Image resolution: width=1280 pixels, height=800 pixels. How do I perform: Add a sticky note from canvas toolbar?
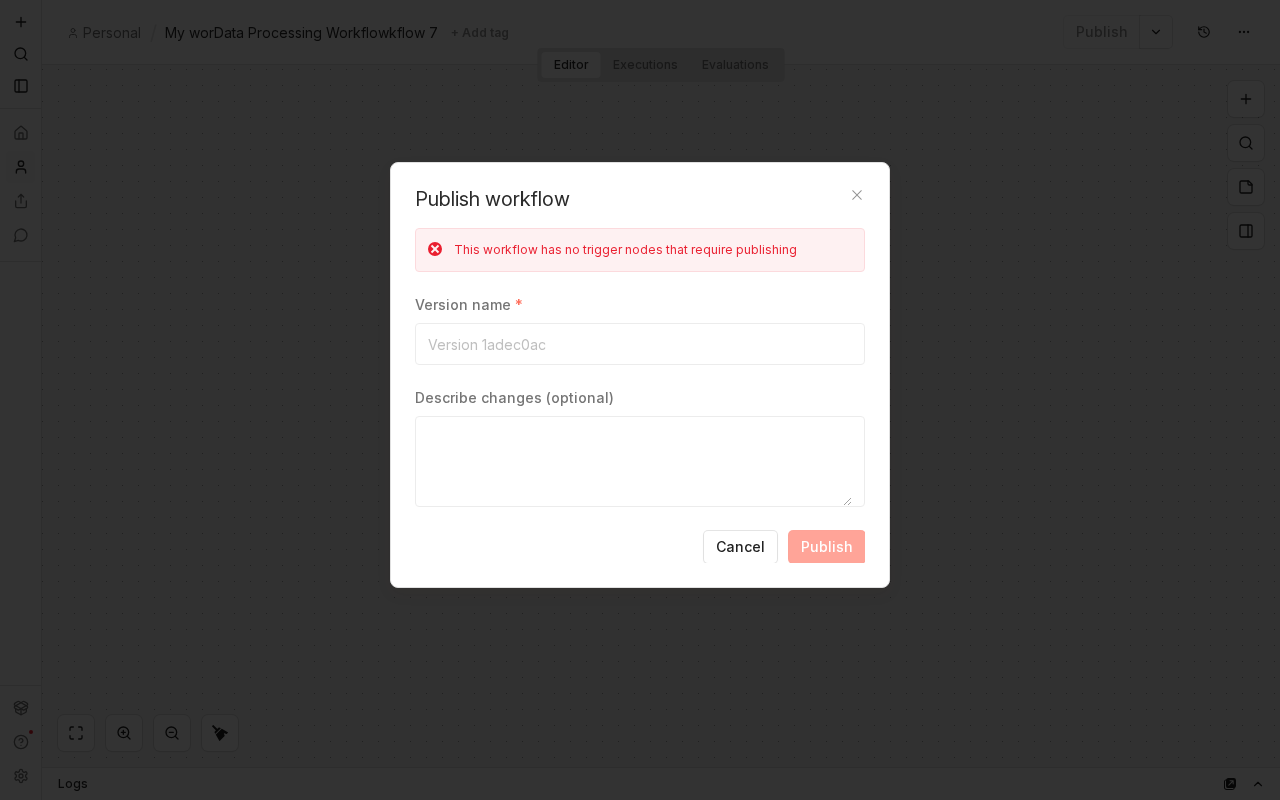(x=1246, y=187)
